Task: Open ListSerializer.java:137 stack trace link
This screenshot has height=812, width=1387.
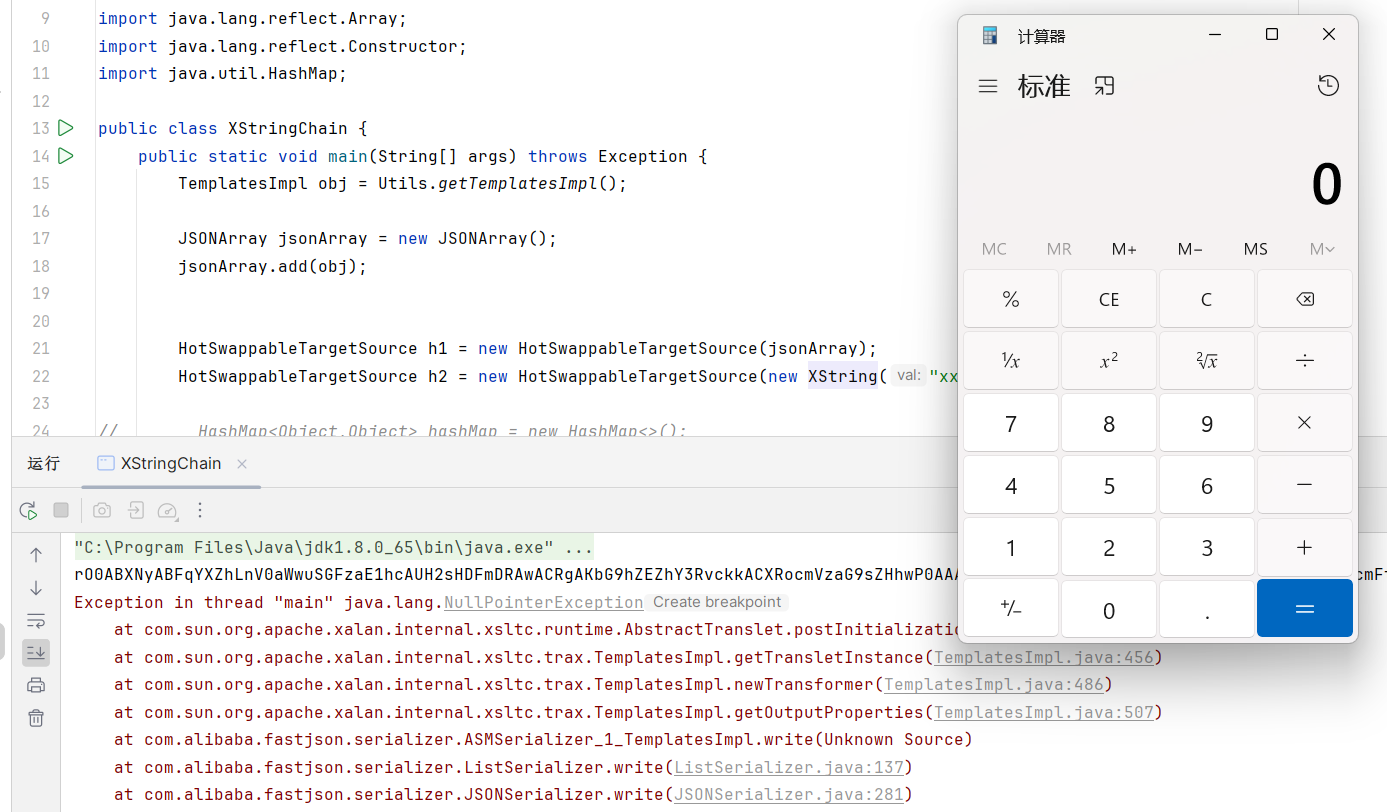Action: click(x=789, y=768)
